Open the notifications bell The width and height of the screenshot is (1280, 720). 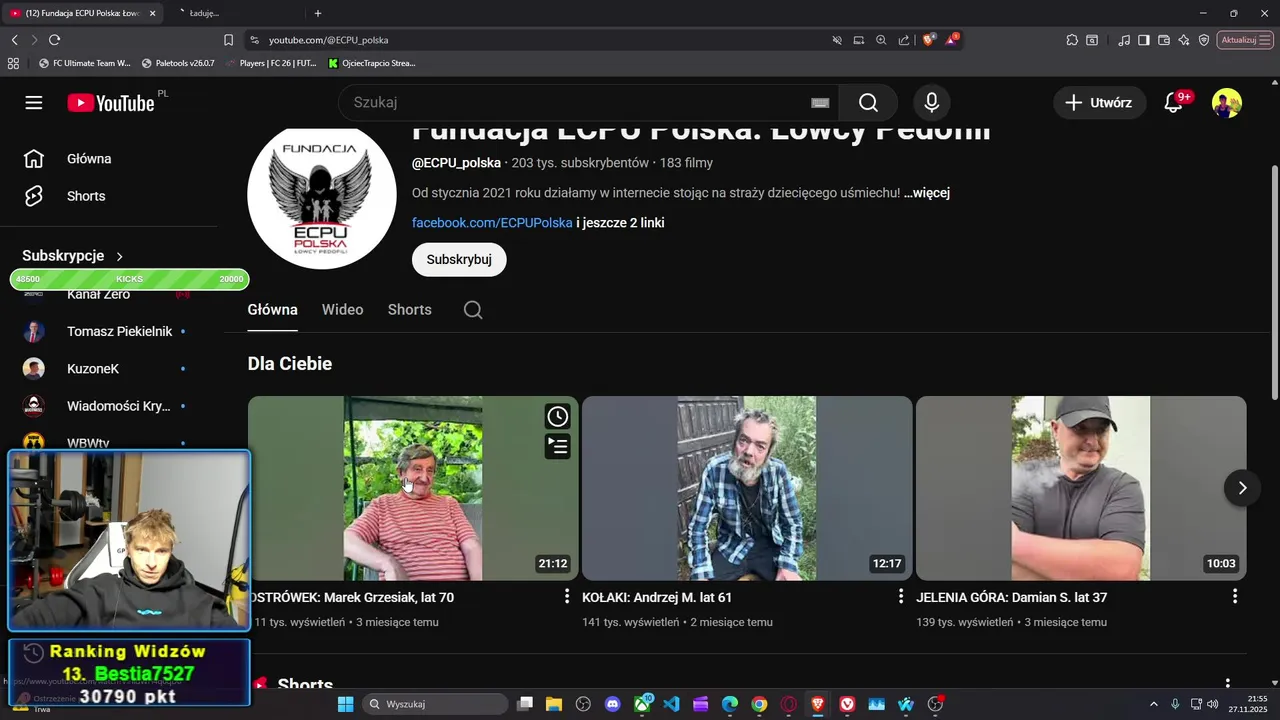tap(1174, 103)
